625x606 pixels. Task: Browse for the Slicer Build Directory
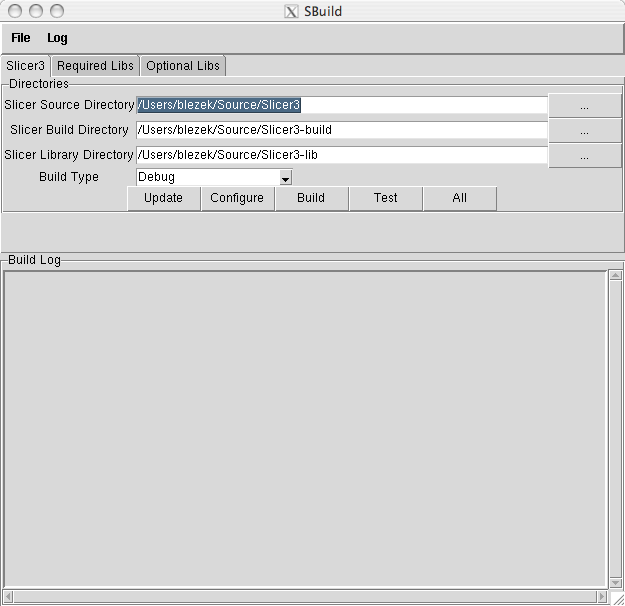tap(584, 131)
